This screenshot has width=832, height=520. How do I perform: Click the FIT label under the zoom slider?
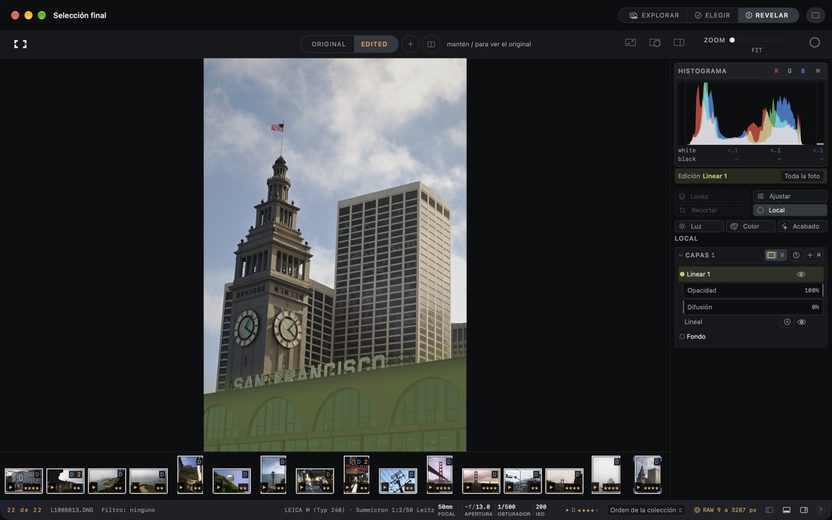point(757,50)
